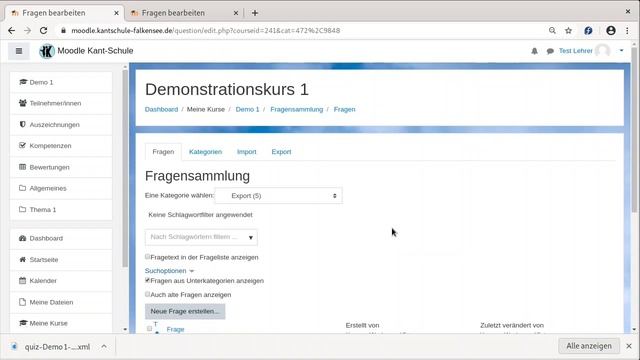Sort by the Frage column header

(x=176, y=329)
